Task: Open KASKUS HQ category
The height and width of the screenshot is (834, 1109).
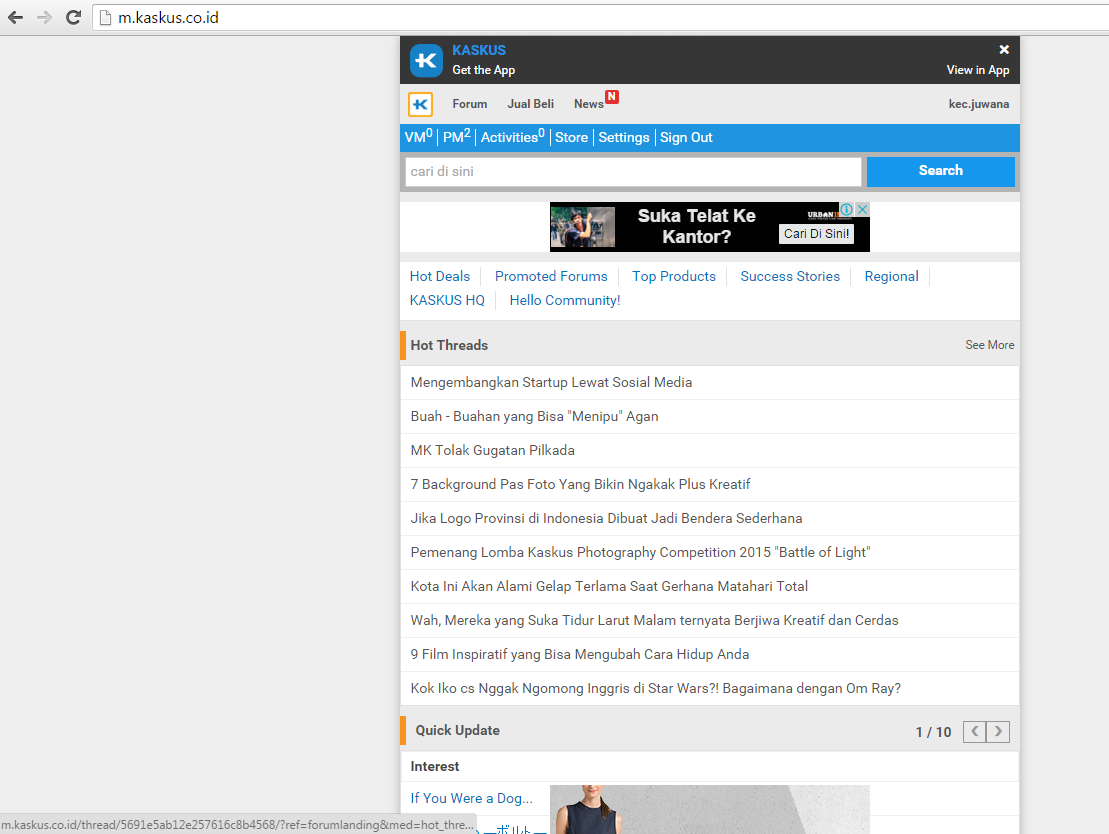Action: coord(447,301)
